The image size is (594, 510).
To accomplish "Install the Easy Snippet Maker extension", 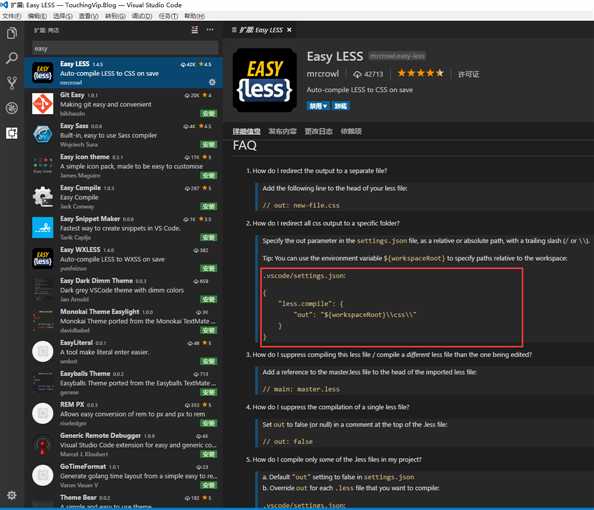I will click(209, 237).
